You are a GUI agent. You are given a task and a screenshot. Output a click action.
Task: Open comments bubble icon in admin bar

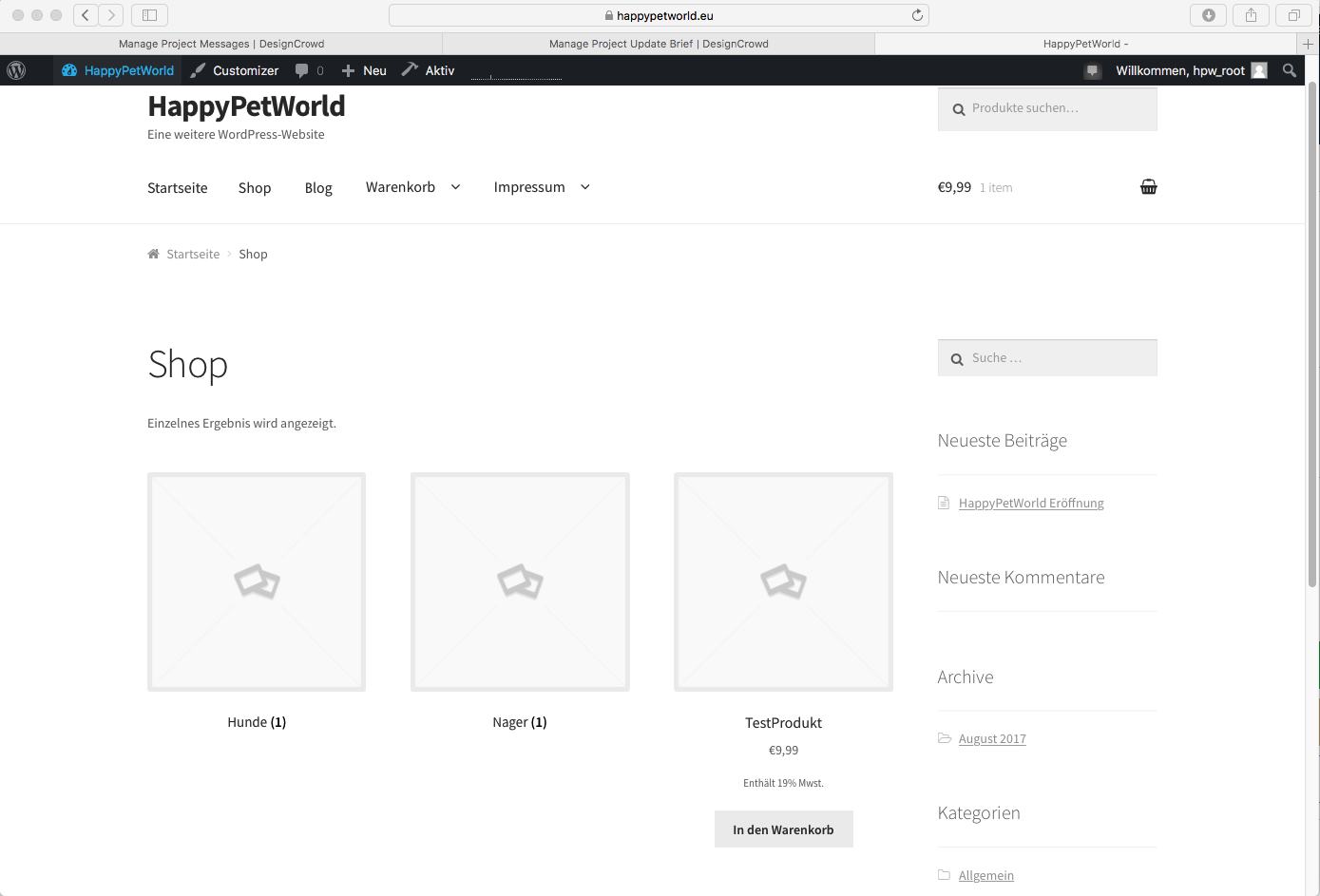click(302, 70)
